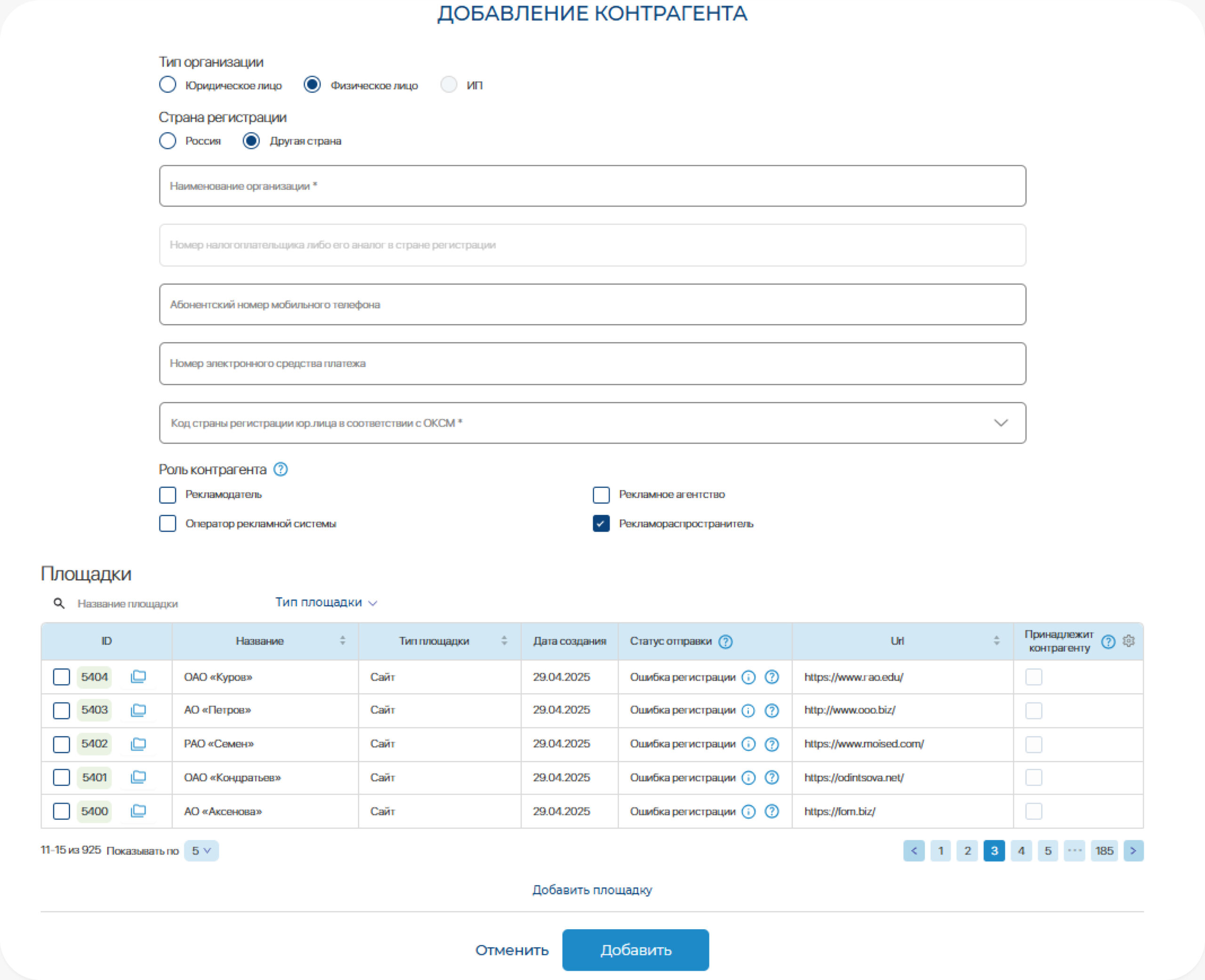
Task: Click info icon for АО «Петров» status
Action: pyautogui.click(x=748, y=710)
